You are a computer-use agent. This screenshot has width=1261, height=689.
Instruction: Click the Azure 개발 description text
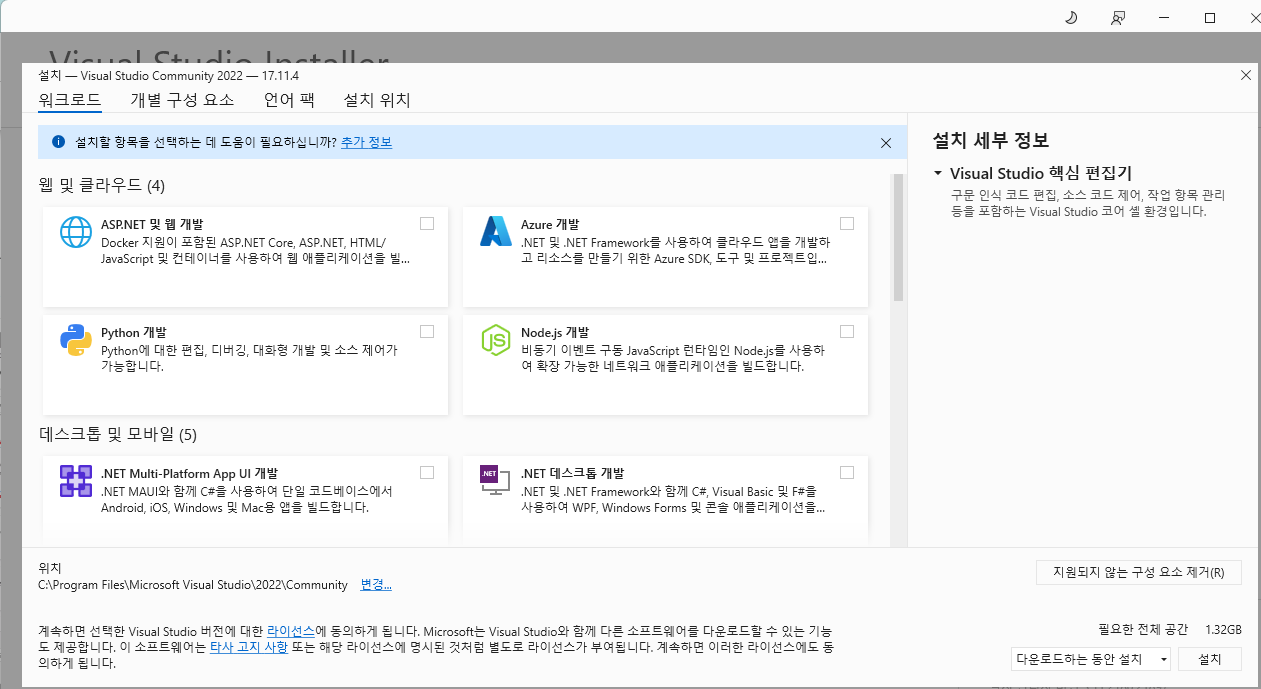click(675, 250)
